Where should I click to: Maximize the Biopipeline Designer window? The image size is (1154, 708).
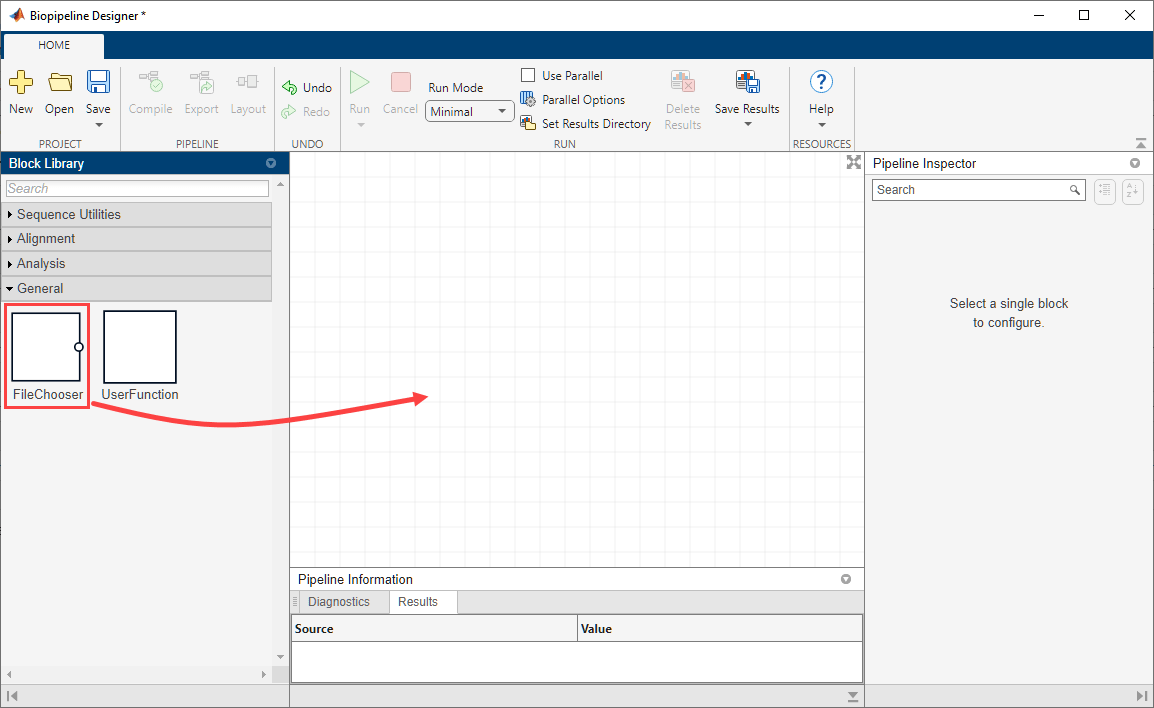click(x=1084, y=15)
